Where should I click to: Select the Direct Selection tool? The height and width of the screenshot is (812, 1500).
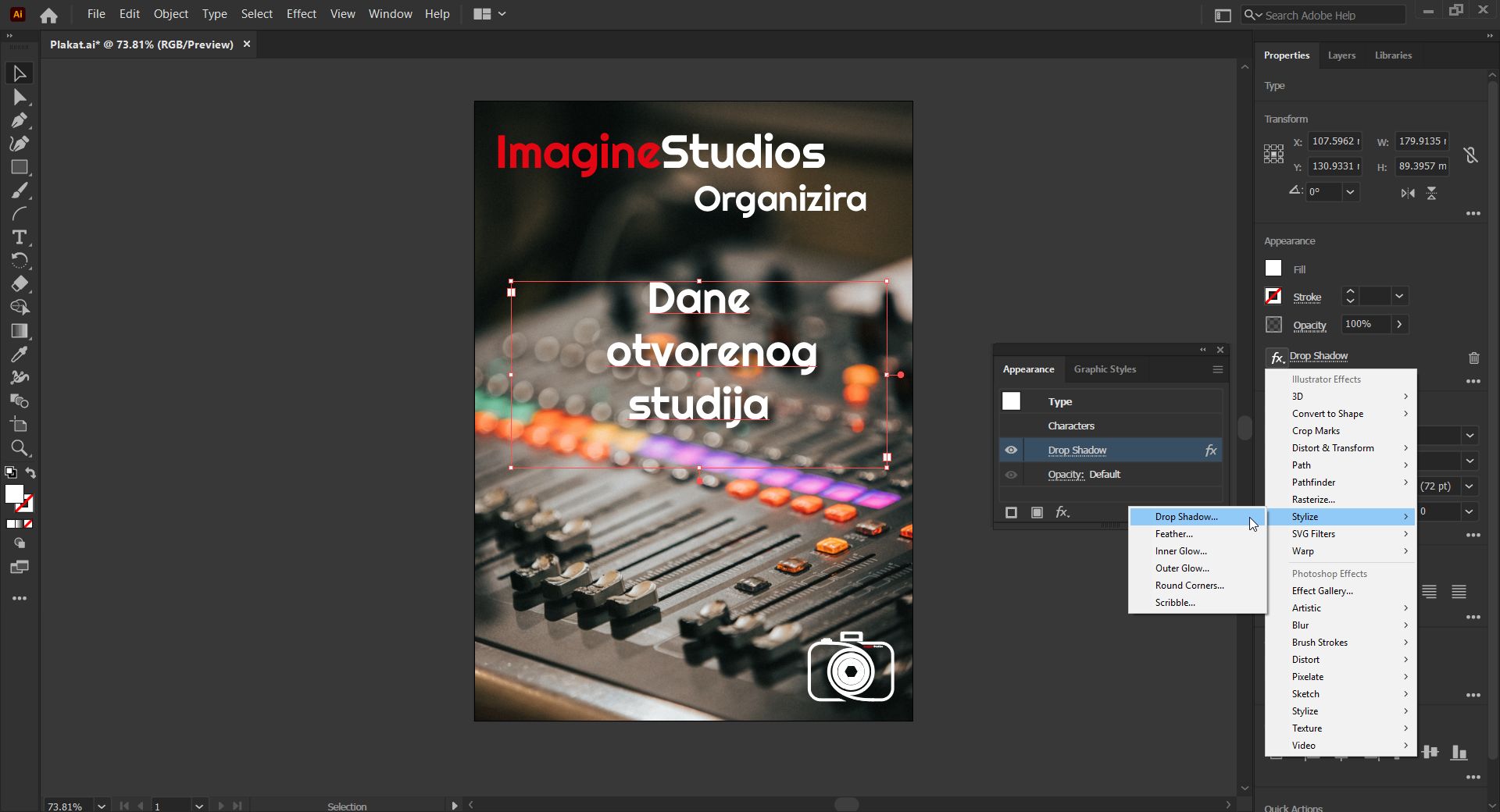coord(20,97)
